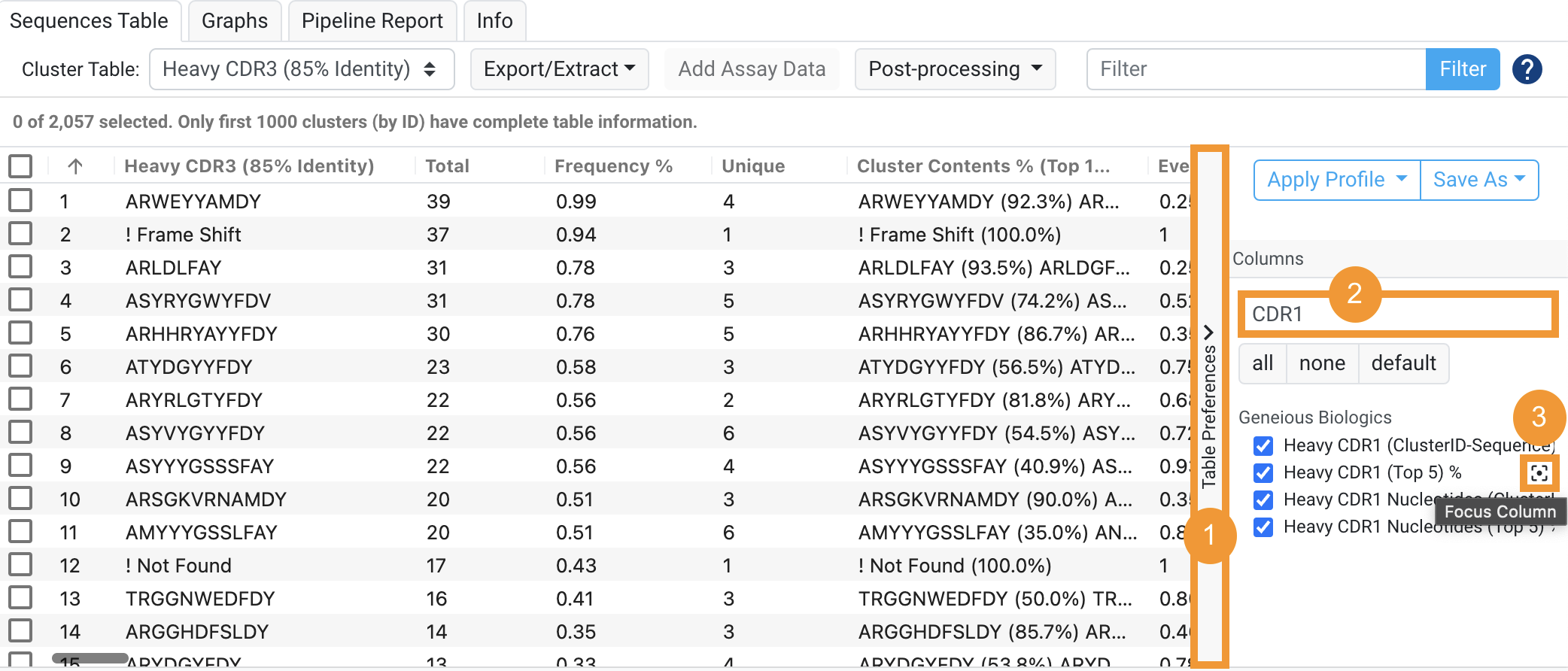This screenshot has height=671, width=1568.
Task: Open the Post-processing dropdown
Action: coord(955,69)
